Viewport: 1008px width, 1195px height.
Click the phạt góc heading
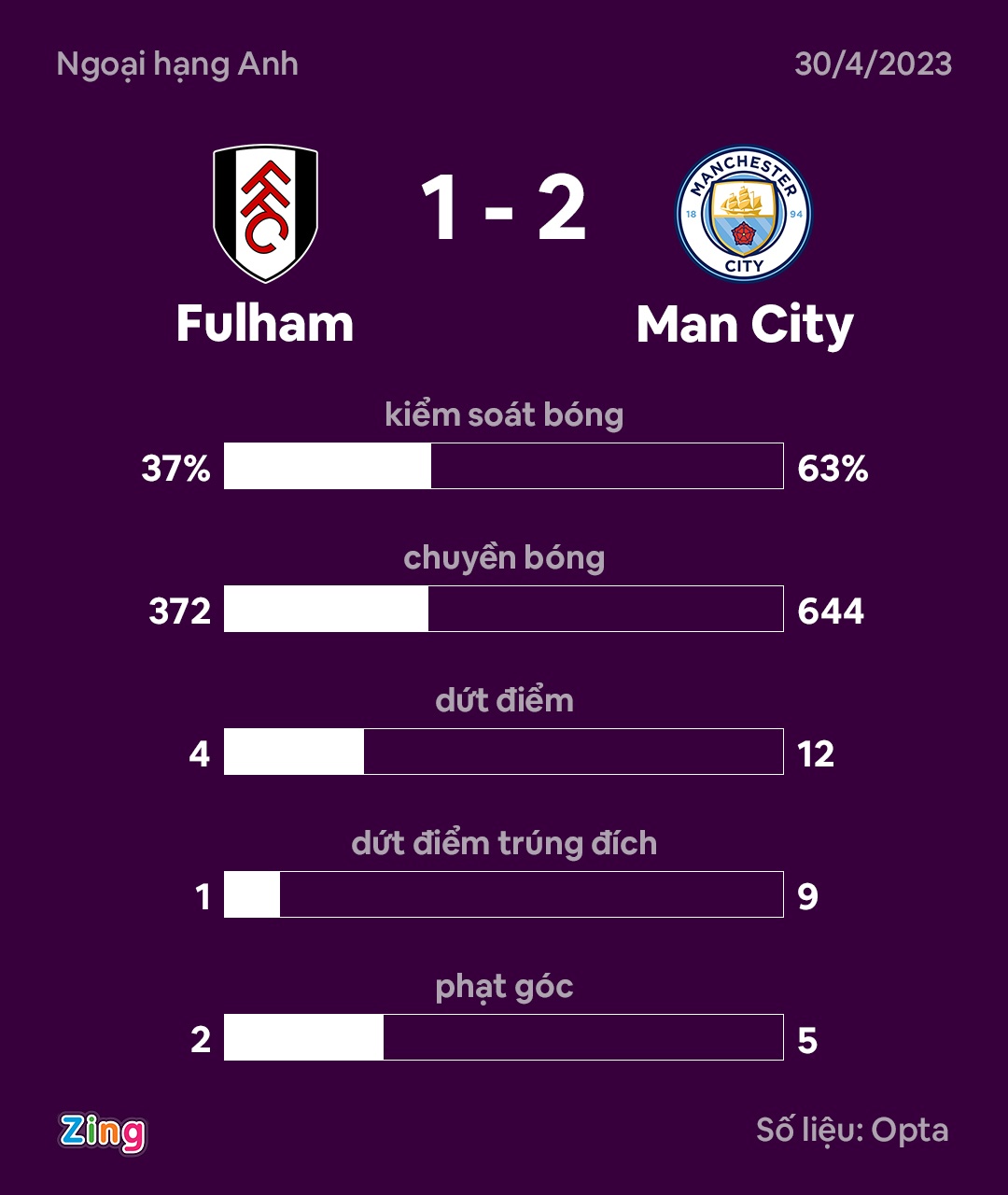pyautogui.click(x=504, y=987)
